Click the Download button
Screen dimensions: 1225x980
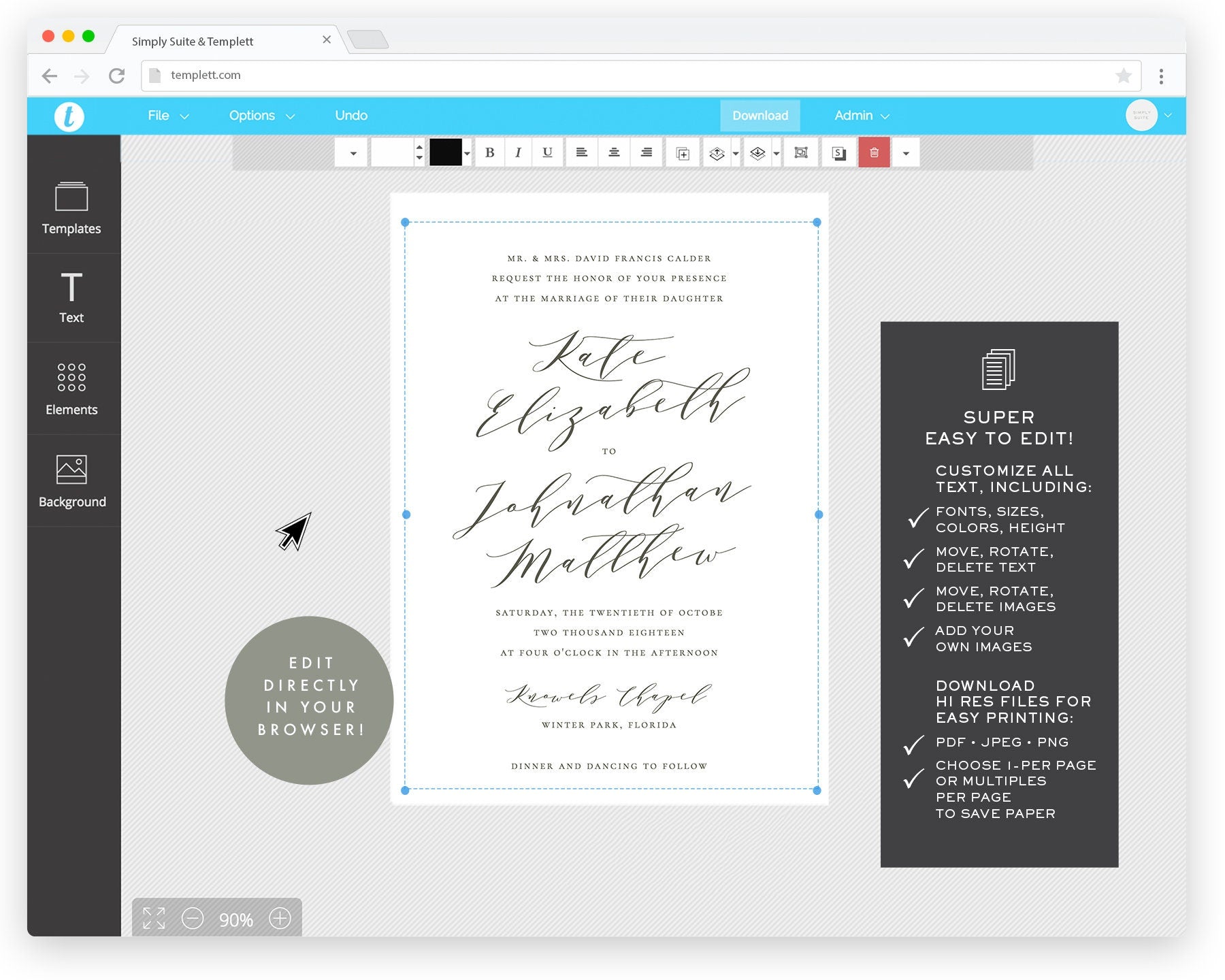coord(760,116)
